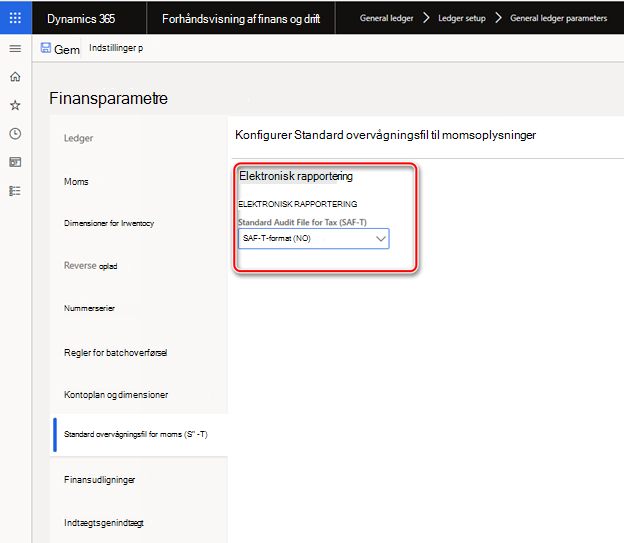Select Dimensioner for Inventory tab

click(x=109, y=223)
